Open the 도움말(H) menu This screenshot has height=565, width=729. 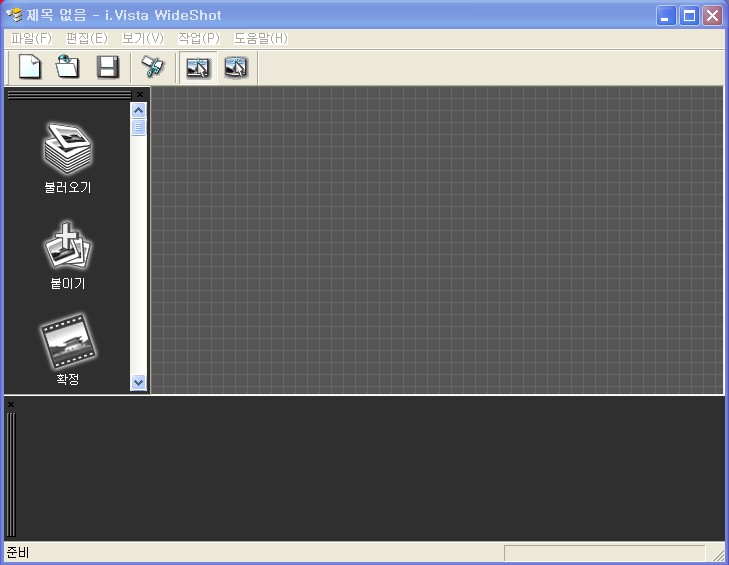261,38
